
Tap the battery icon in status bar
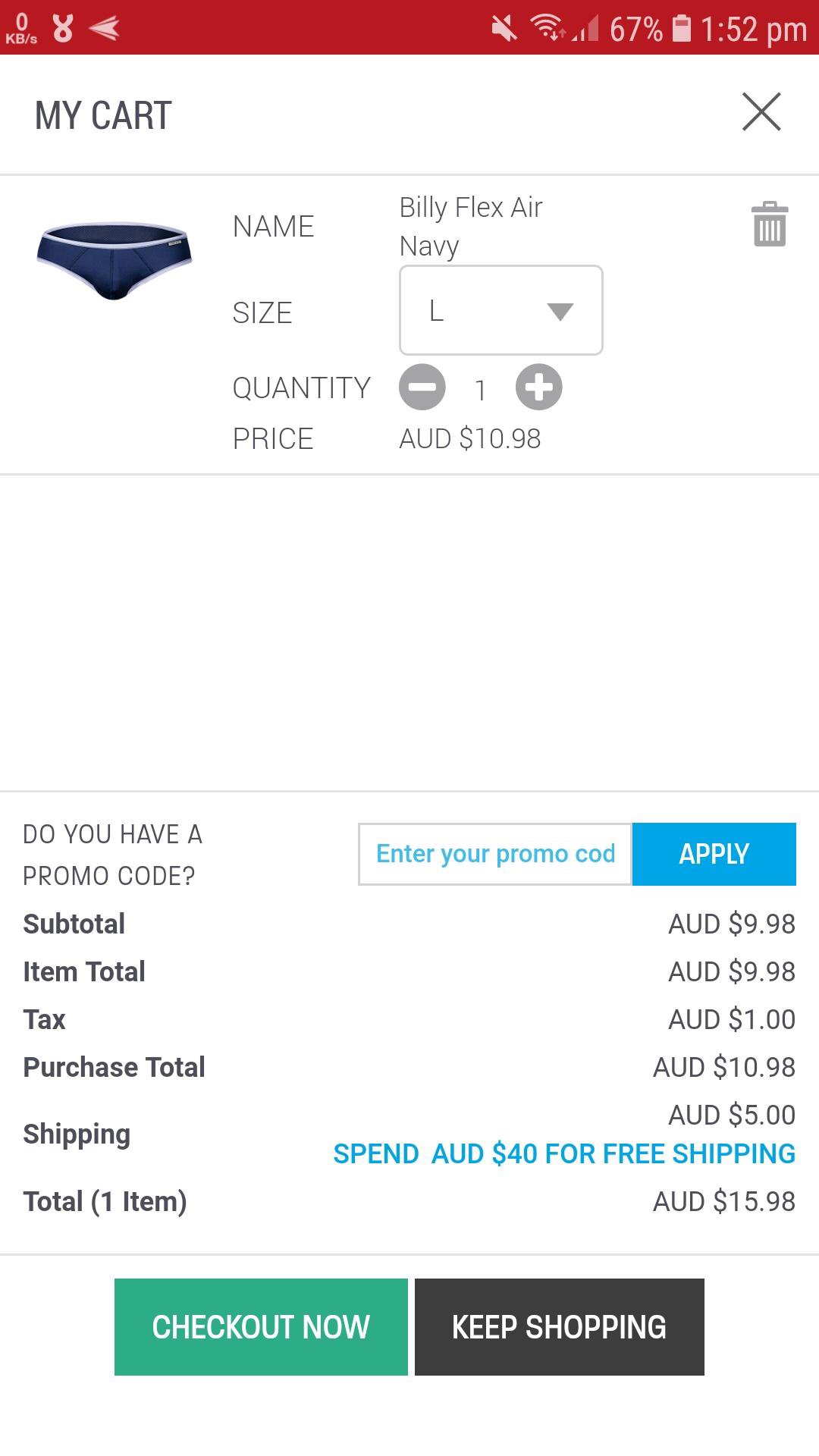coord(682,29)
